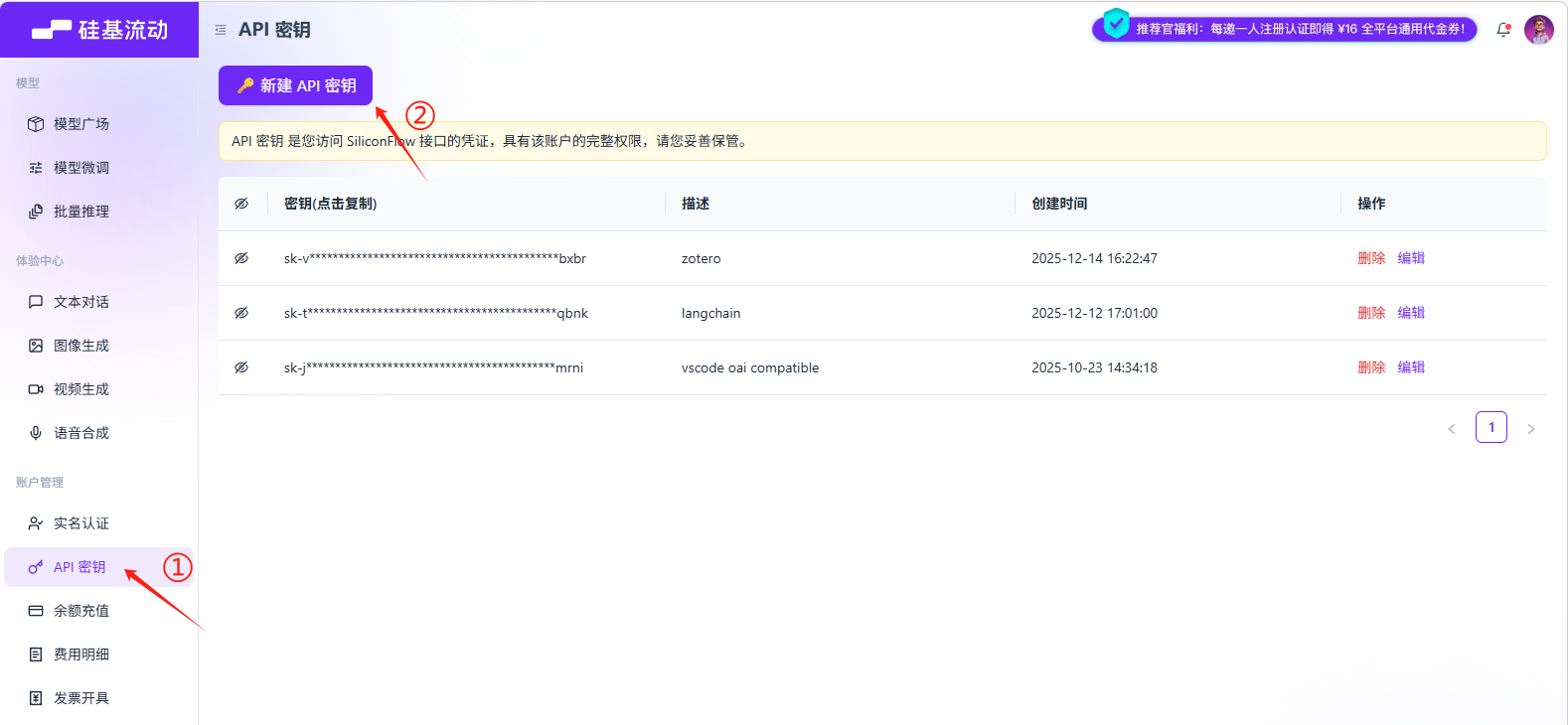Copy the key ending in mrni

click(433, 367)
